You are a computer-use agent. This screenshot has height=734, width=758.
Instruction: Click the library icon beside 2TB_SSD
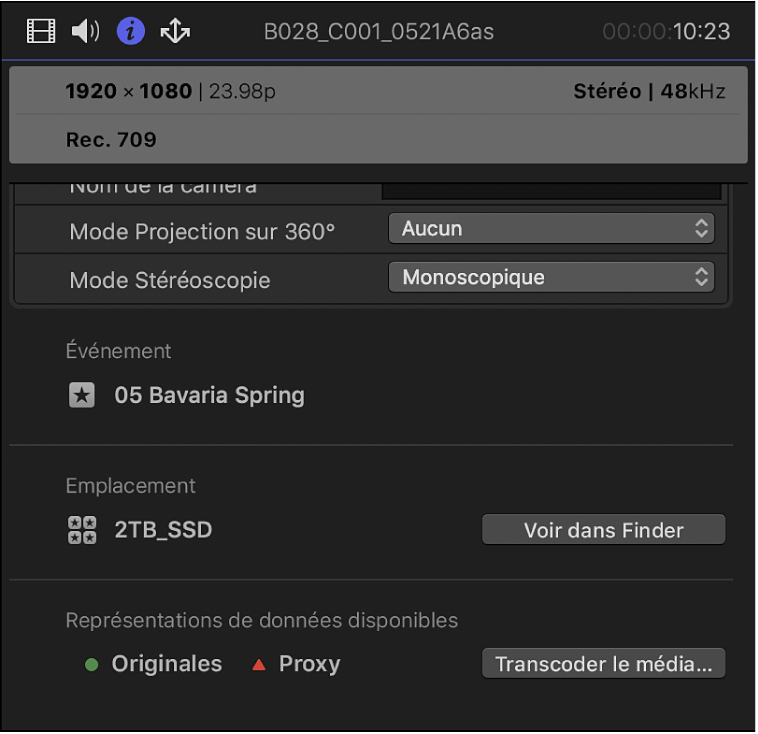point(81,530)
